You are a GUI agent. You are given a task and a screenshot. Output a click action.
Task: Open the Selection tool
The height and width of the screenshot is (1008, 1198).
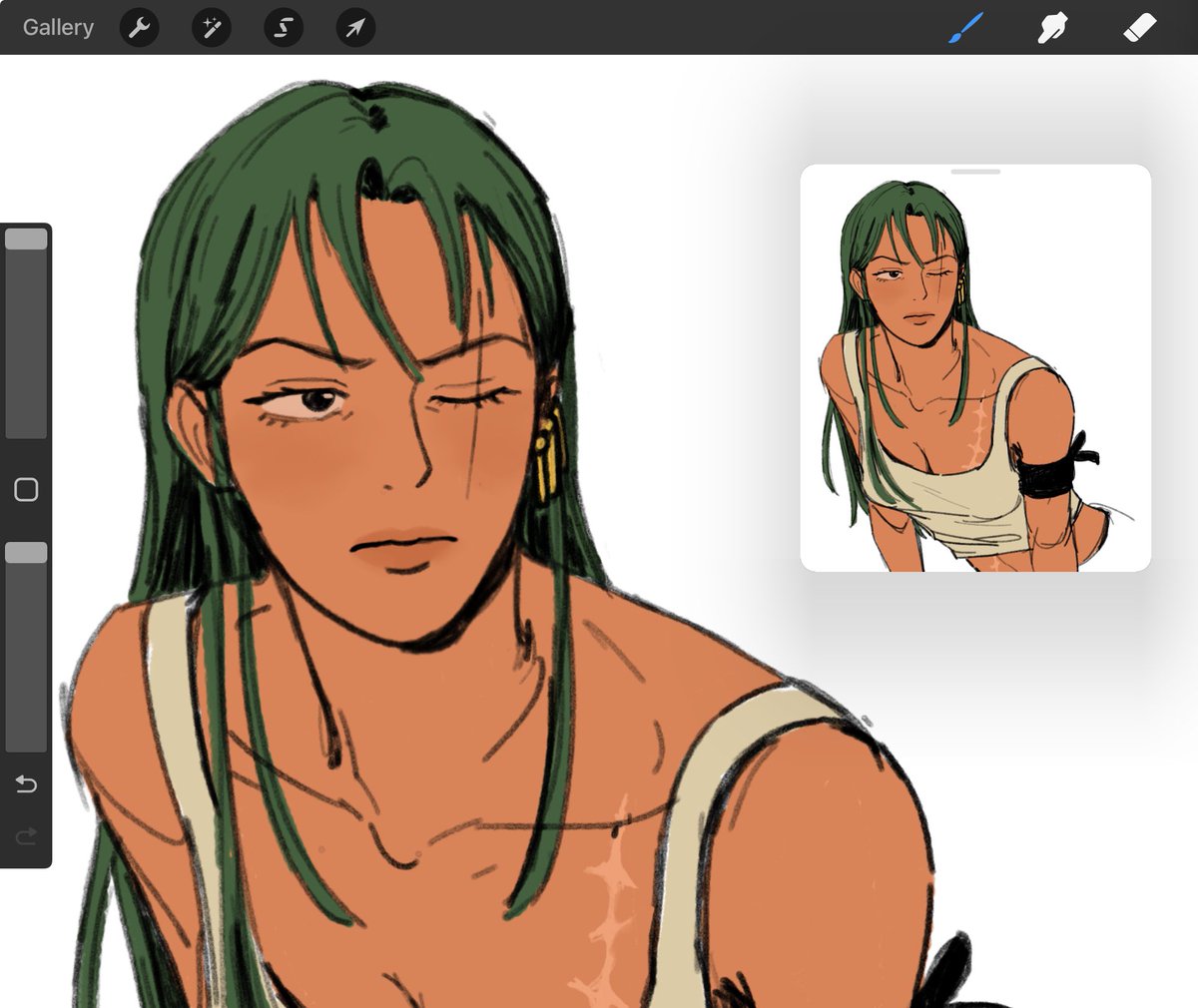[284, 27]
